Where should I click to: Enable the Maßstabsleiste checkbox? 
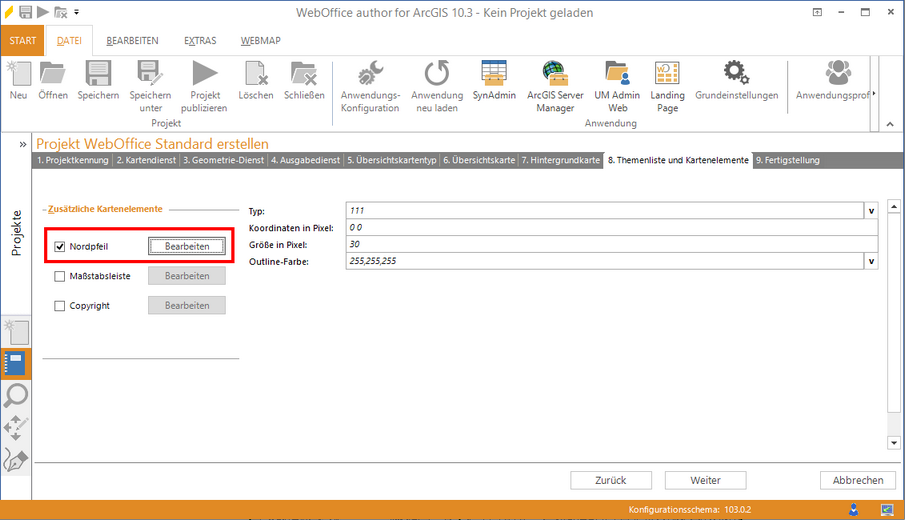coord(60,276)
